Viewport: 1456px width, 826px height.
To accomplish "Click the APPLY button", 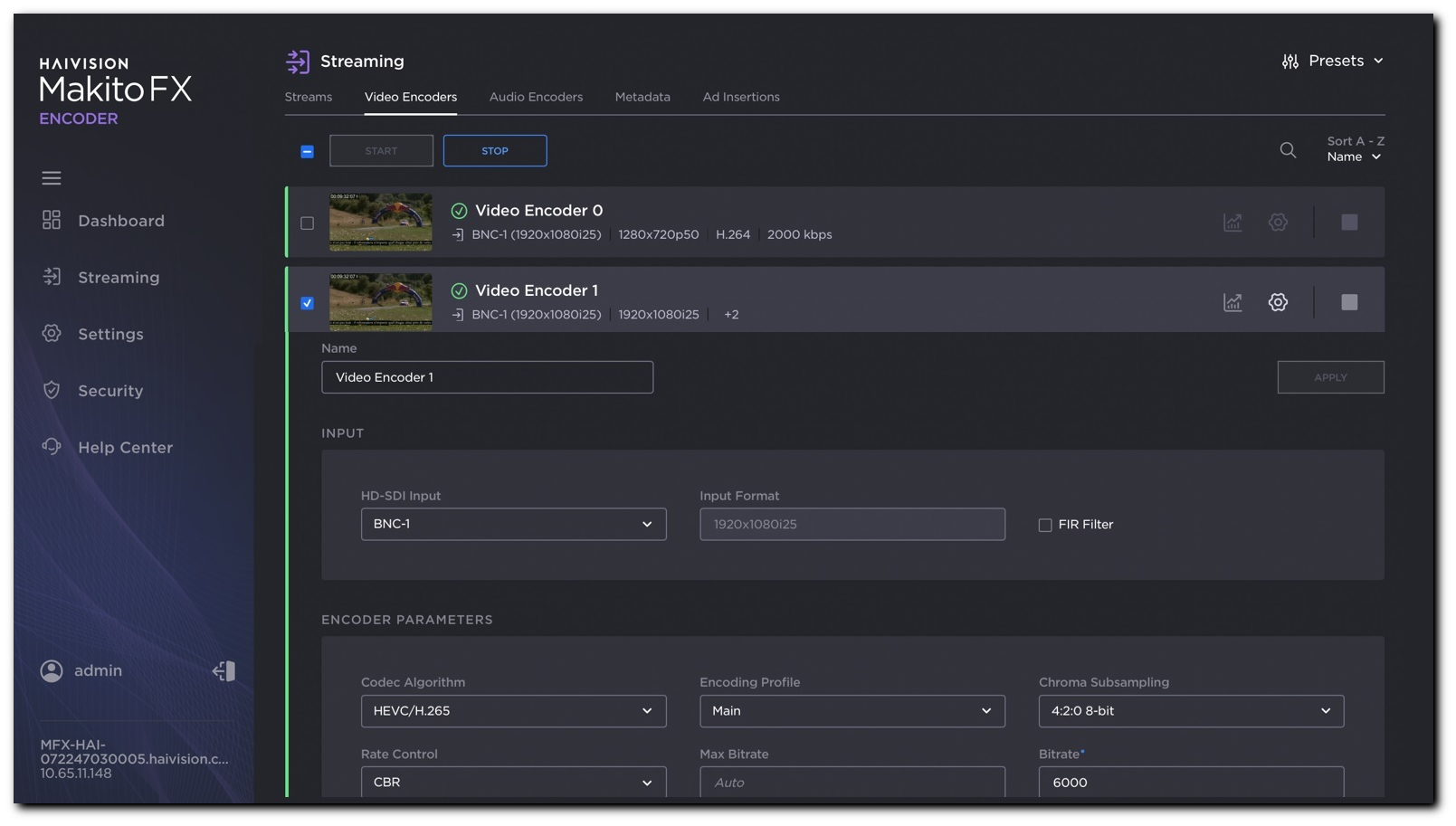I will coord(1330,377).
